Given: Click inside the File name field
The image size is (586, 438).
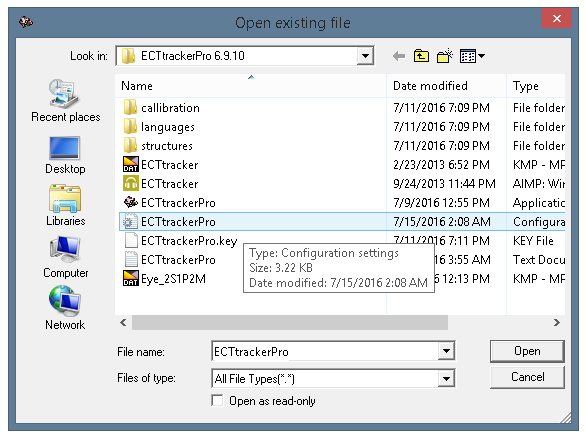Looking at the screenshot, I should coord(325,351).
